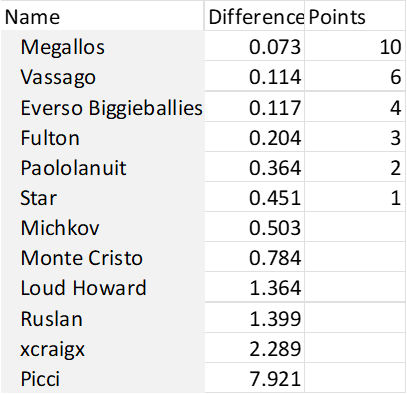
Task: Select the Points column header
Action: click(x=355, y=16)
